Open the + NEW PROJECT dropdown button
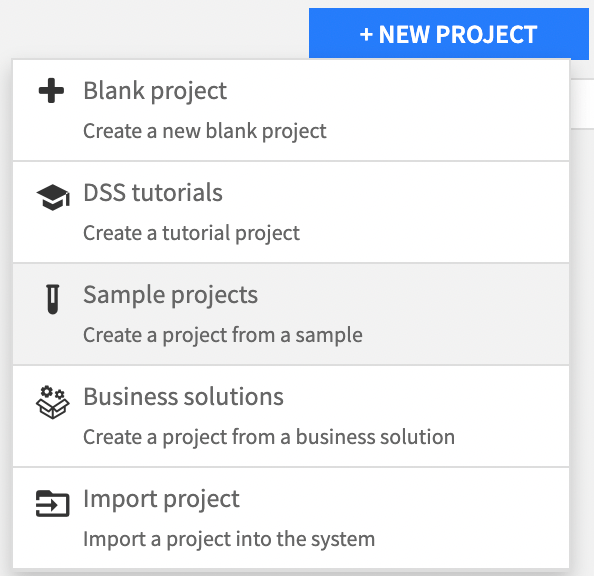 pos(449,34)
